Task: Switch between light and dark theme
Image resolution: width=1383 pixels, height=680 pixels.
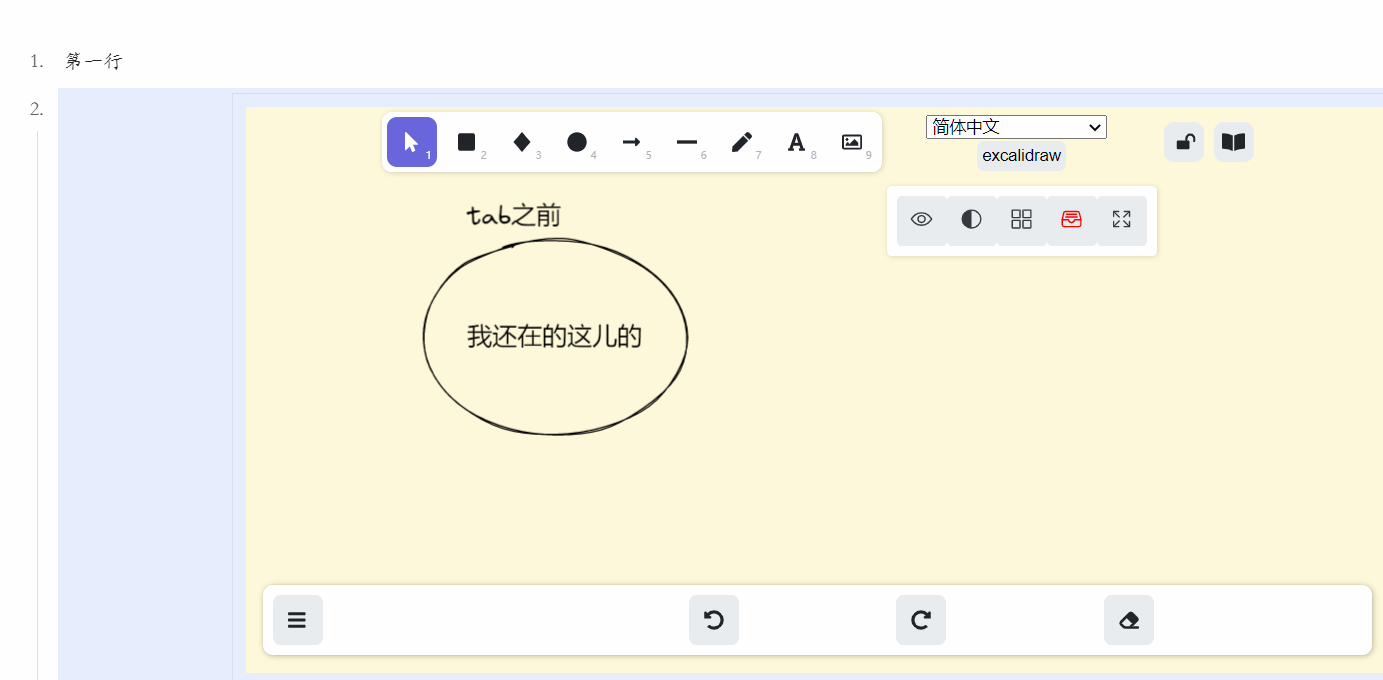Action: click(x=971, y=219)
